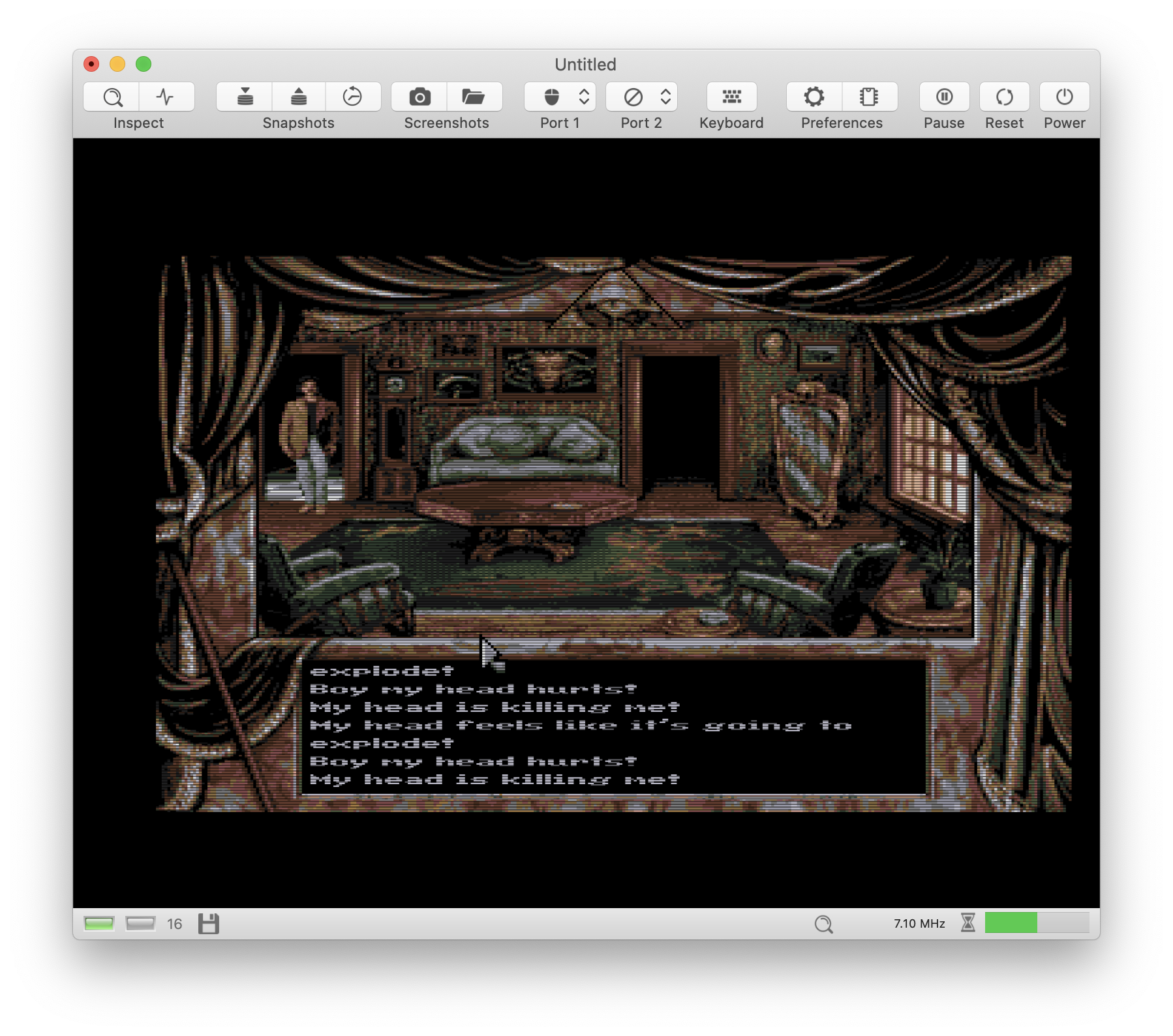1173x1036 pixels.
Task: Click the drive cylinder number 16
Action: 174,924
